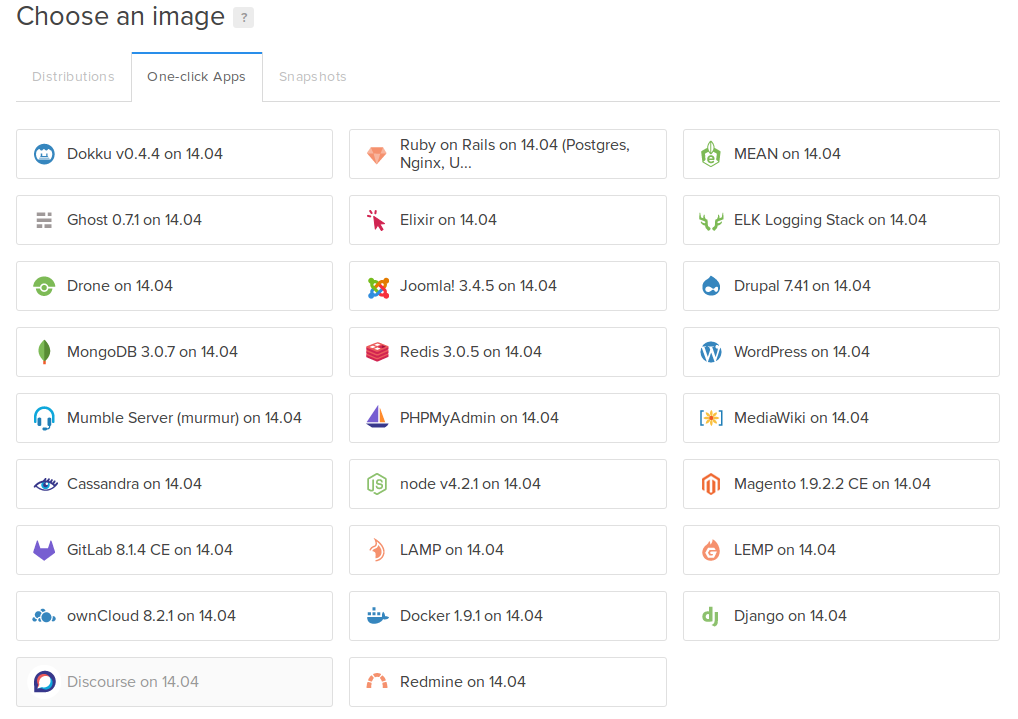1018x719 pixels.
Task: Click the Magento orange logo icon
Action: [711, 484]
